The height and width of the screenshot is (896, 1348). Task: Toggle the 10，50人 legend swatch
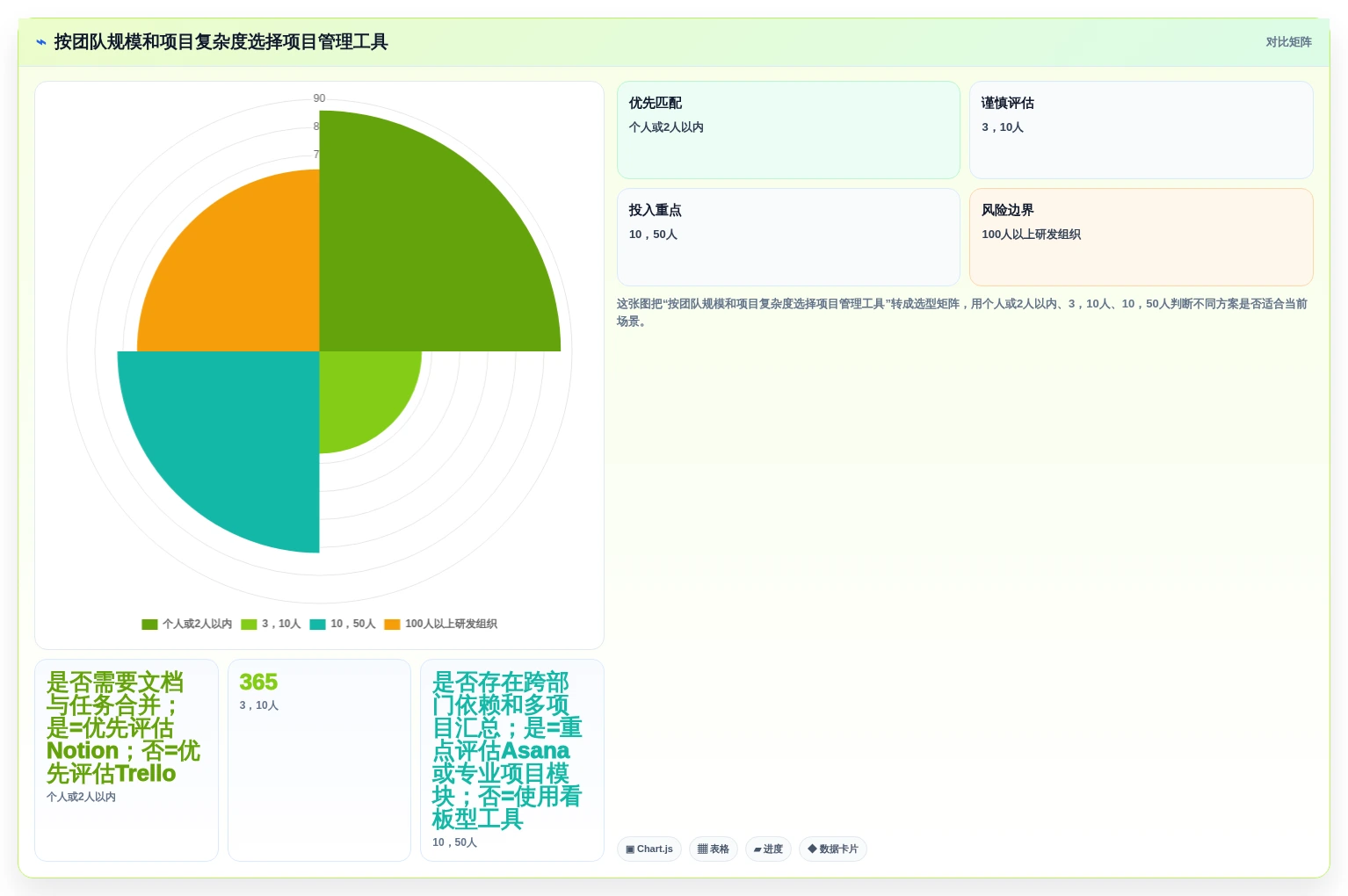(x=317, y=625)
